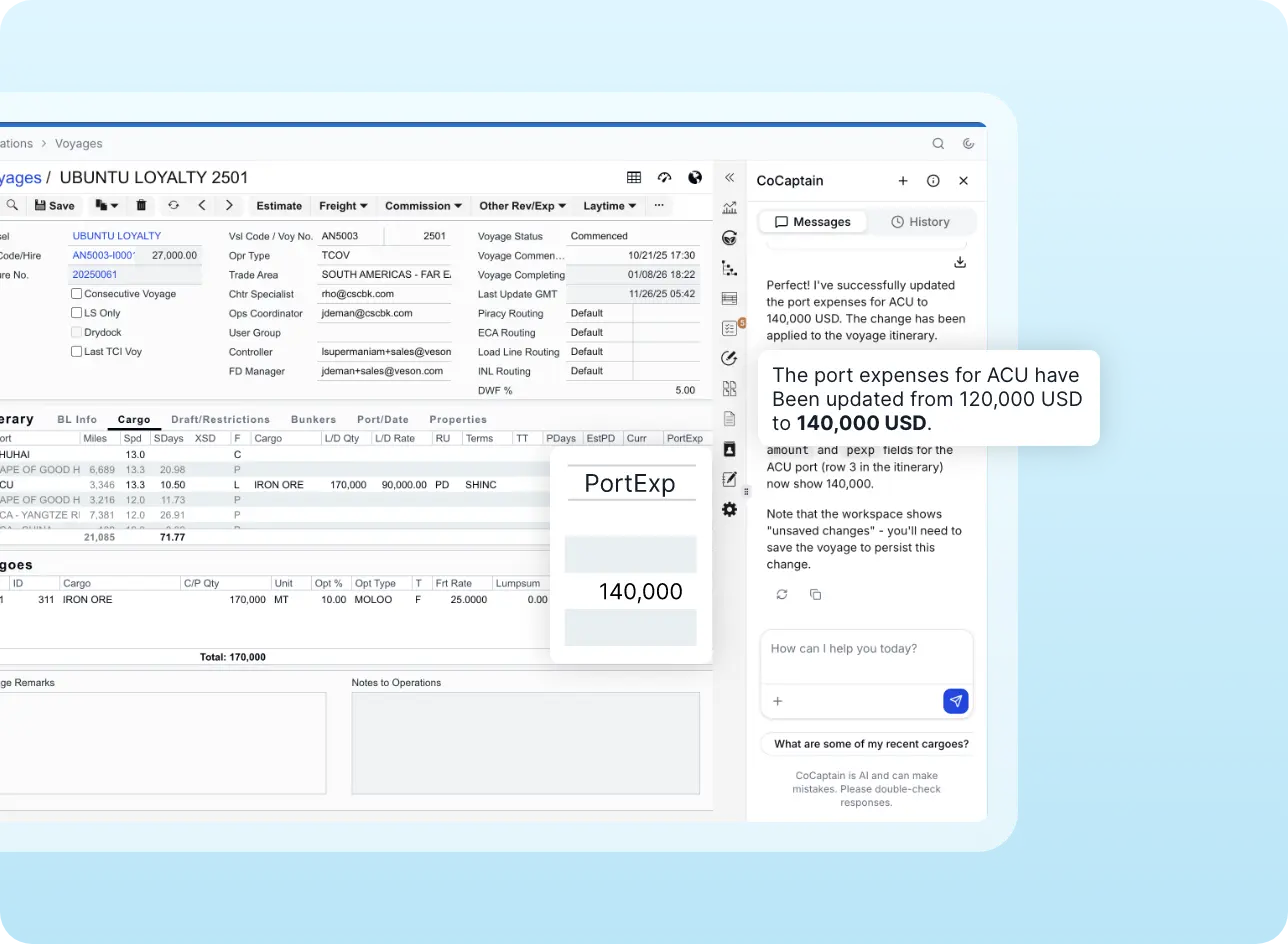The height and width of the screenshot is (944, 1288).
Task: Copy the CoCaptain response with the copy icon
Action: click(815, 594)
